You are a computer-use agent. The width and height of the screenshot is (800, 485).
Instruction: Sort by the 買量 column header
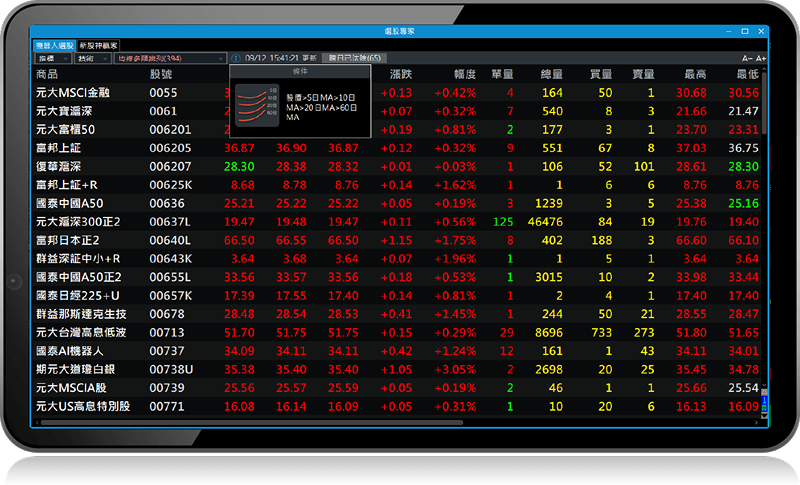click(x=601, y=74)
